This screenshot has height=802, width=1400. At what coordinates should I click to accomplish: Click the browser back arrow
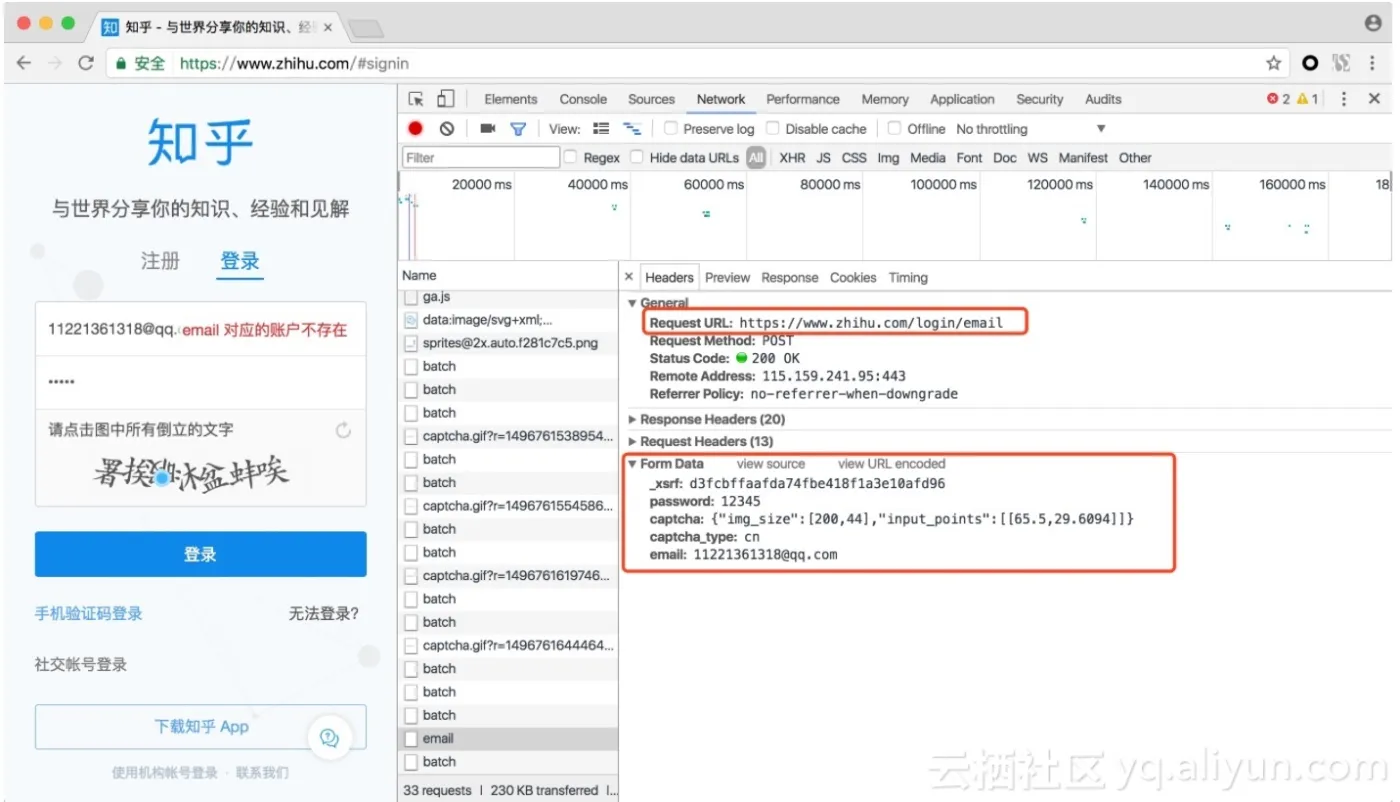[24, 63]
